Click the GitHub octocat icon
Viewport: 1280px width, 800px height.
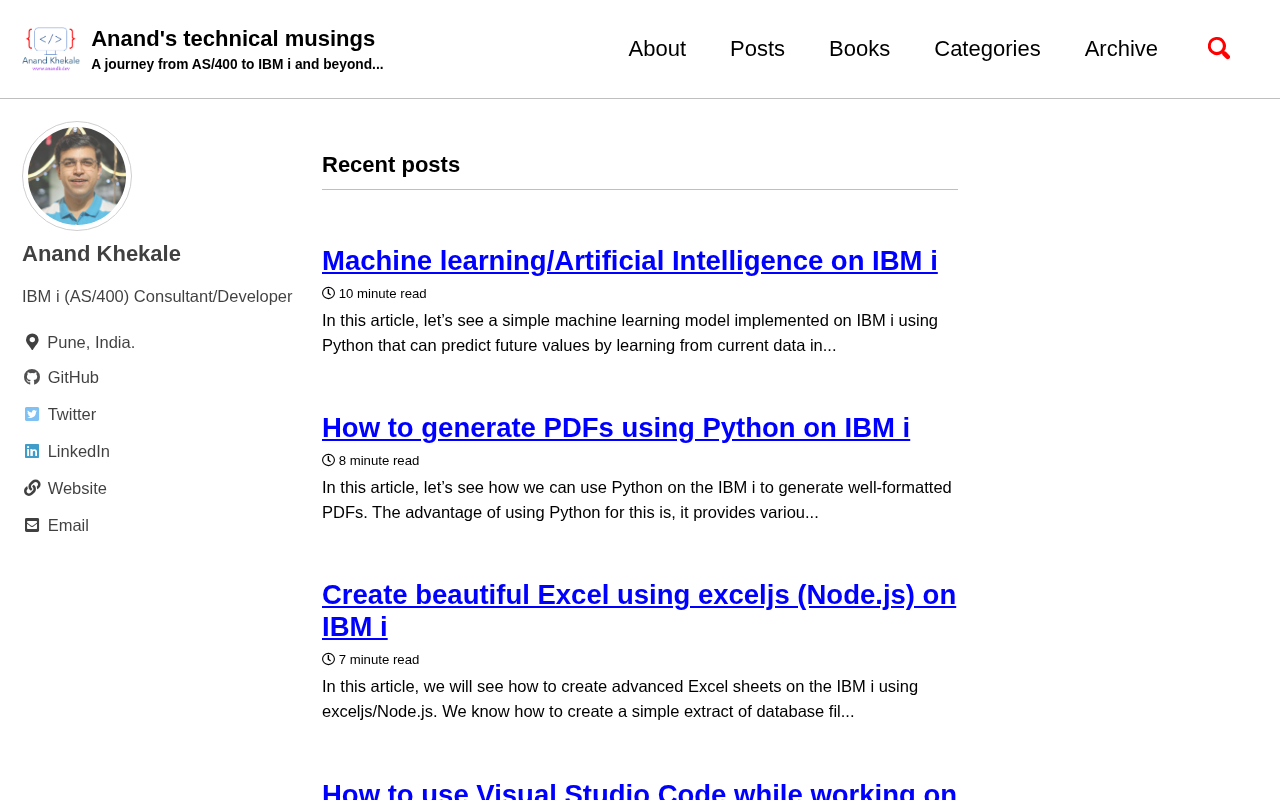pyautogui.click(x=32, y=377)
